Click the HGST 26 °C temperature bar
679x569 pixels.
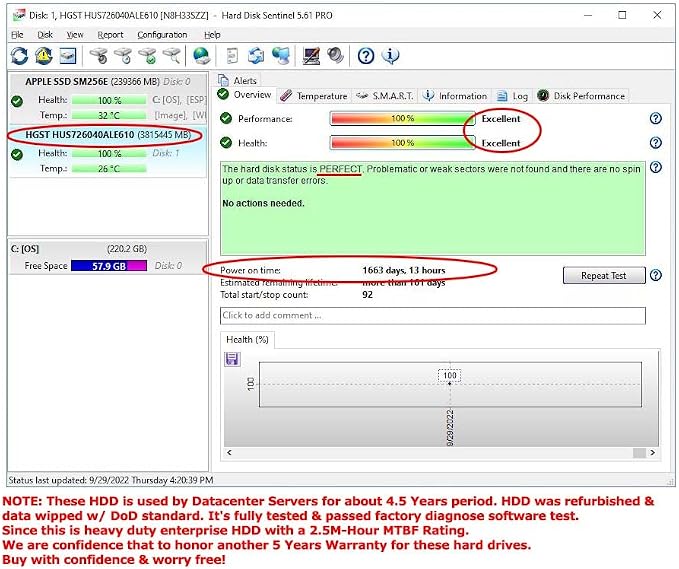point(109,168)
